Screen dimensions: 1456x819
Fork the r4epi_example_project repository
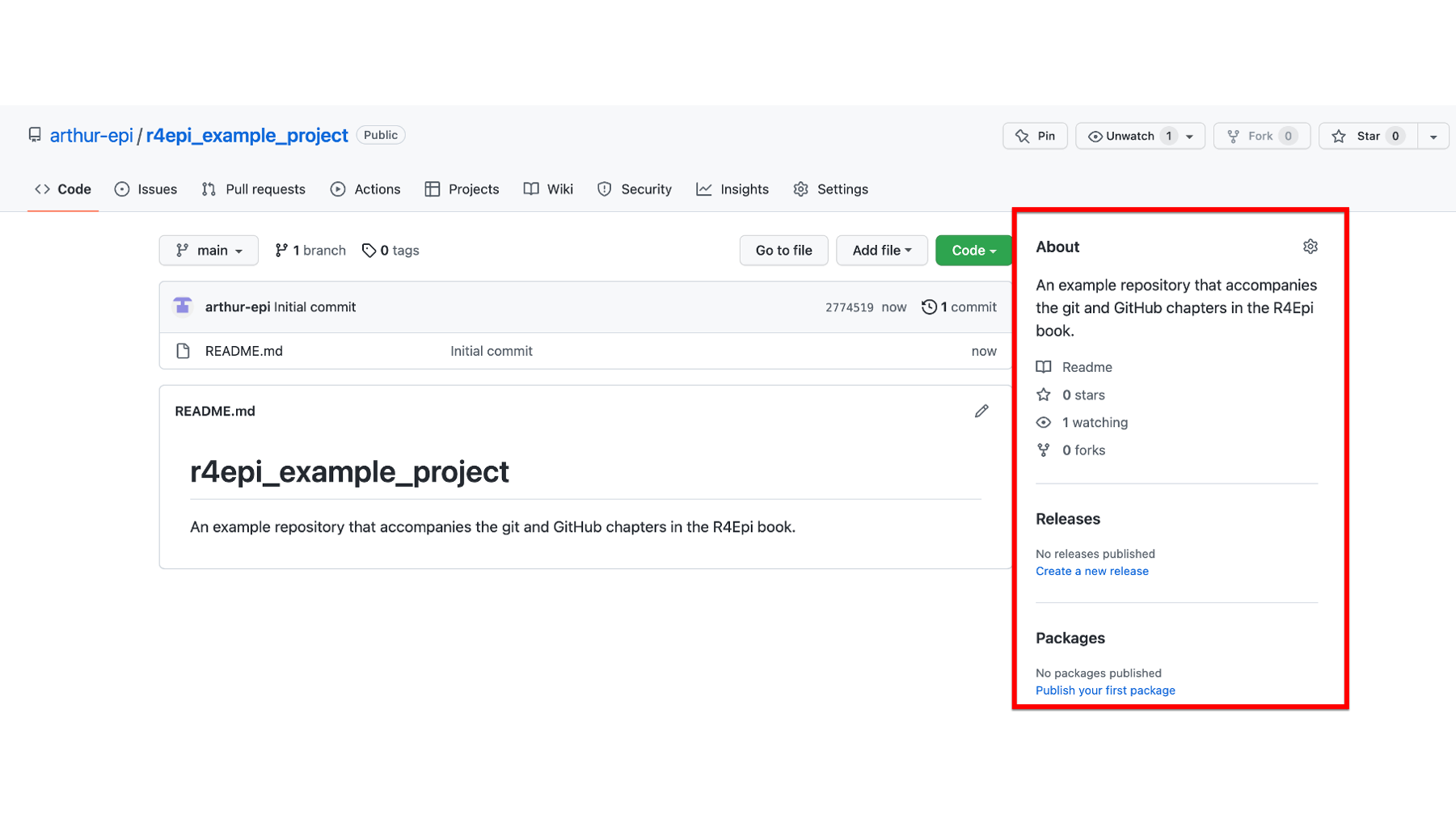coord(1261,136)
